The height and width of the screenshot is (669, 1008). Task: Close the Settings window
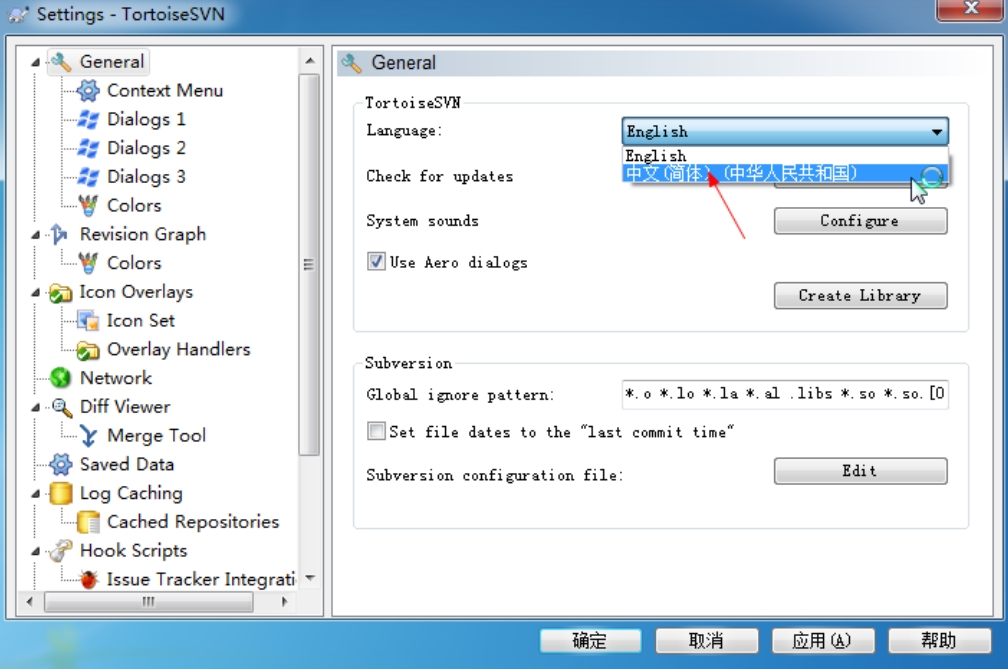tap(971, 9)
